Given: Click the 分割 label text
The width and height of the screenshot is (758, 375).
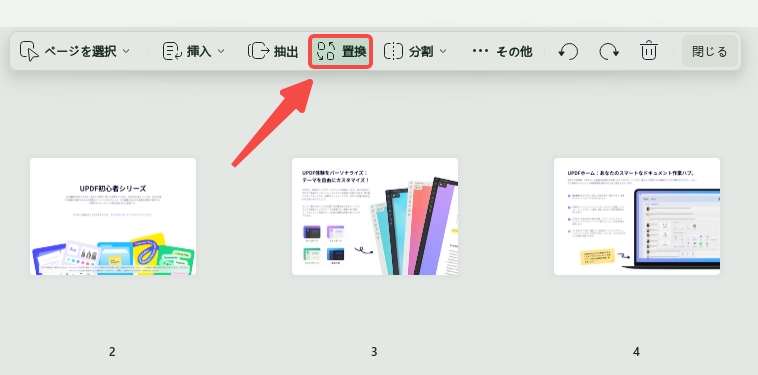Looking at the screenshot, I should tap(421, 51).
